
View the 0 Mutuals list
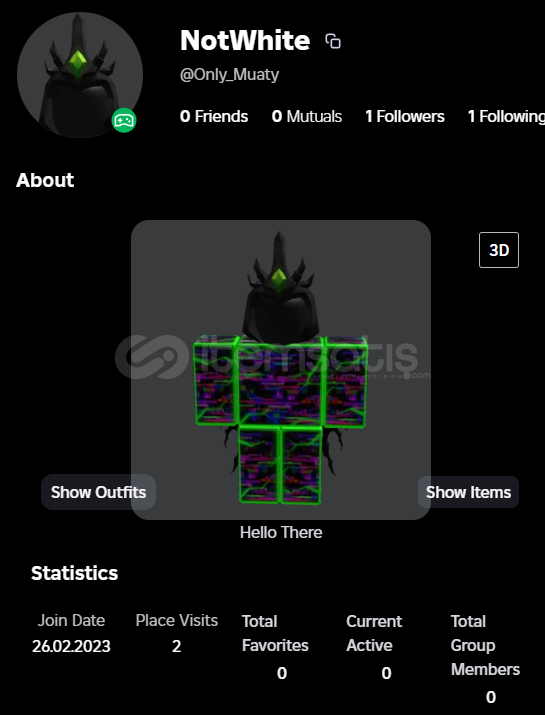[307, 116]
